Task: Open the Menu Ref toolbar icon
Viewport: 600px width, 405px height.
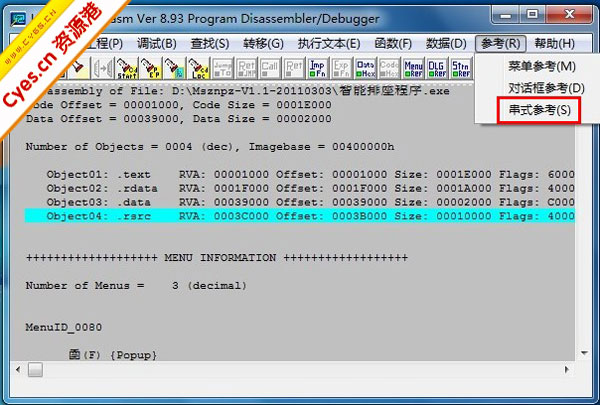Action: [413, 67]
